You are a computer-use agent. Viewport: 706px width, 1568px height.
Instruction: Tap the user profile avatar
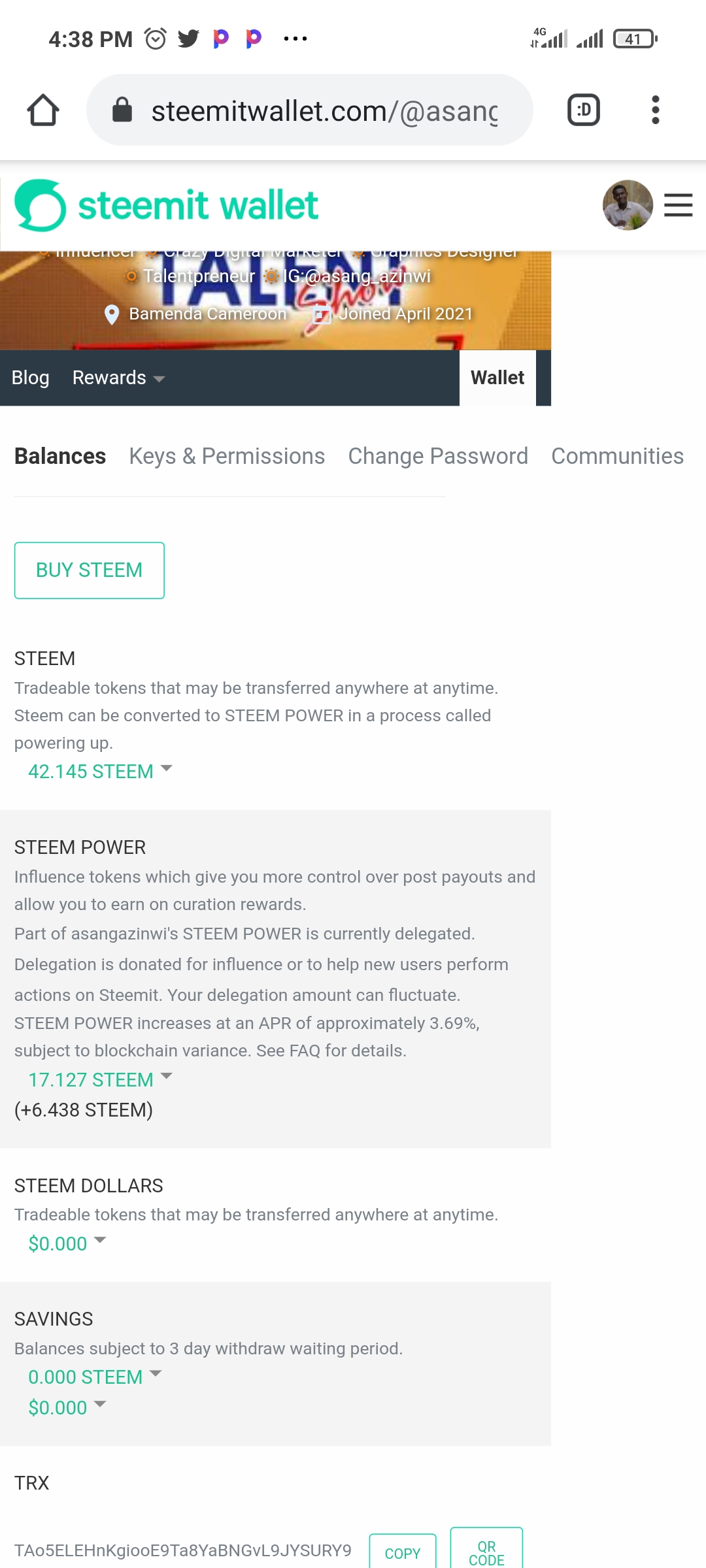[627, 205]
